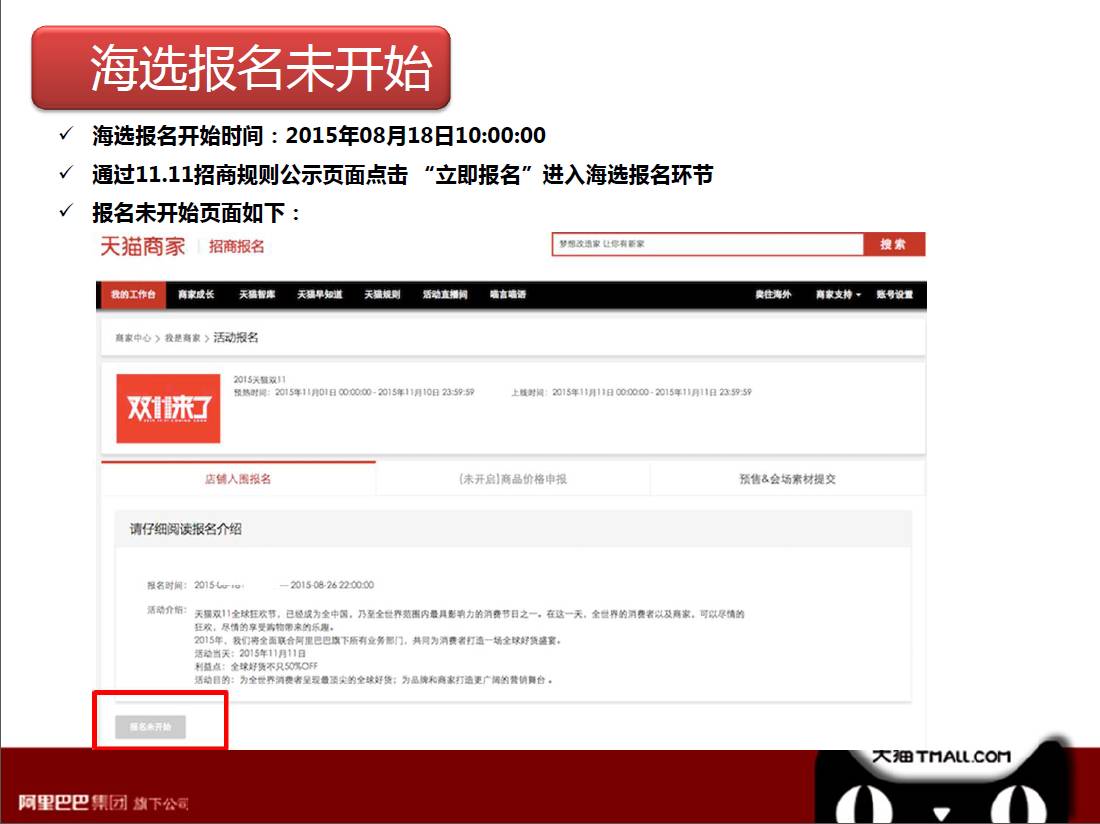The image size is (1100, 824).
Task: Click 喵言喵语 in the nav bar
Action: click(508, 295)
